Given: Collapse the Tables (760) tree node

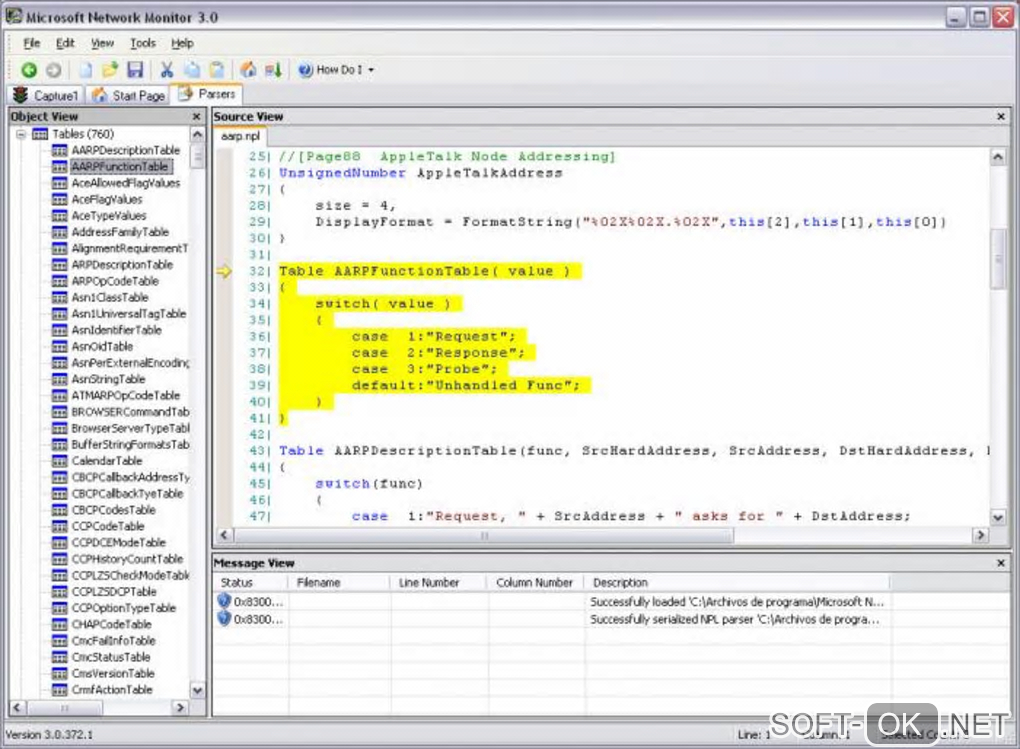Looking at the screenshot, I should pos(21,134).
